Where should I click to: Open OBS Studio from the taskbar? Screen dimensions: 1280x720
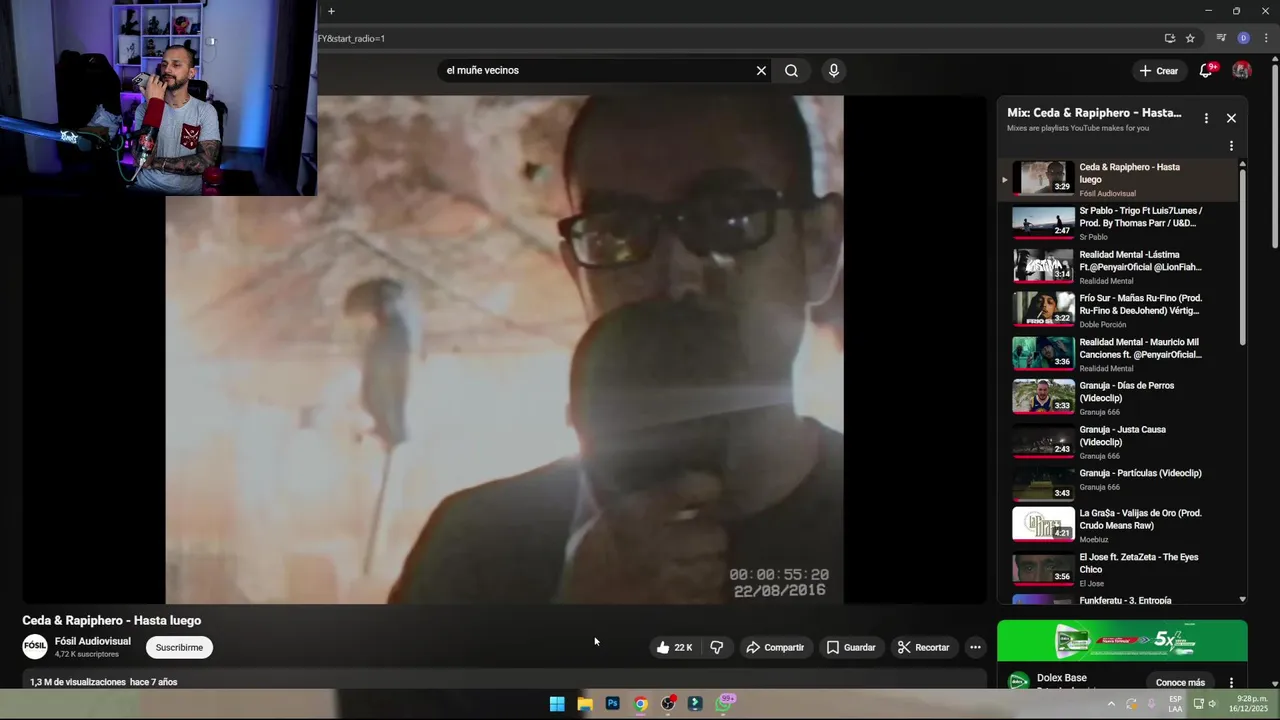click(x=668, y=704)
